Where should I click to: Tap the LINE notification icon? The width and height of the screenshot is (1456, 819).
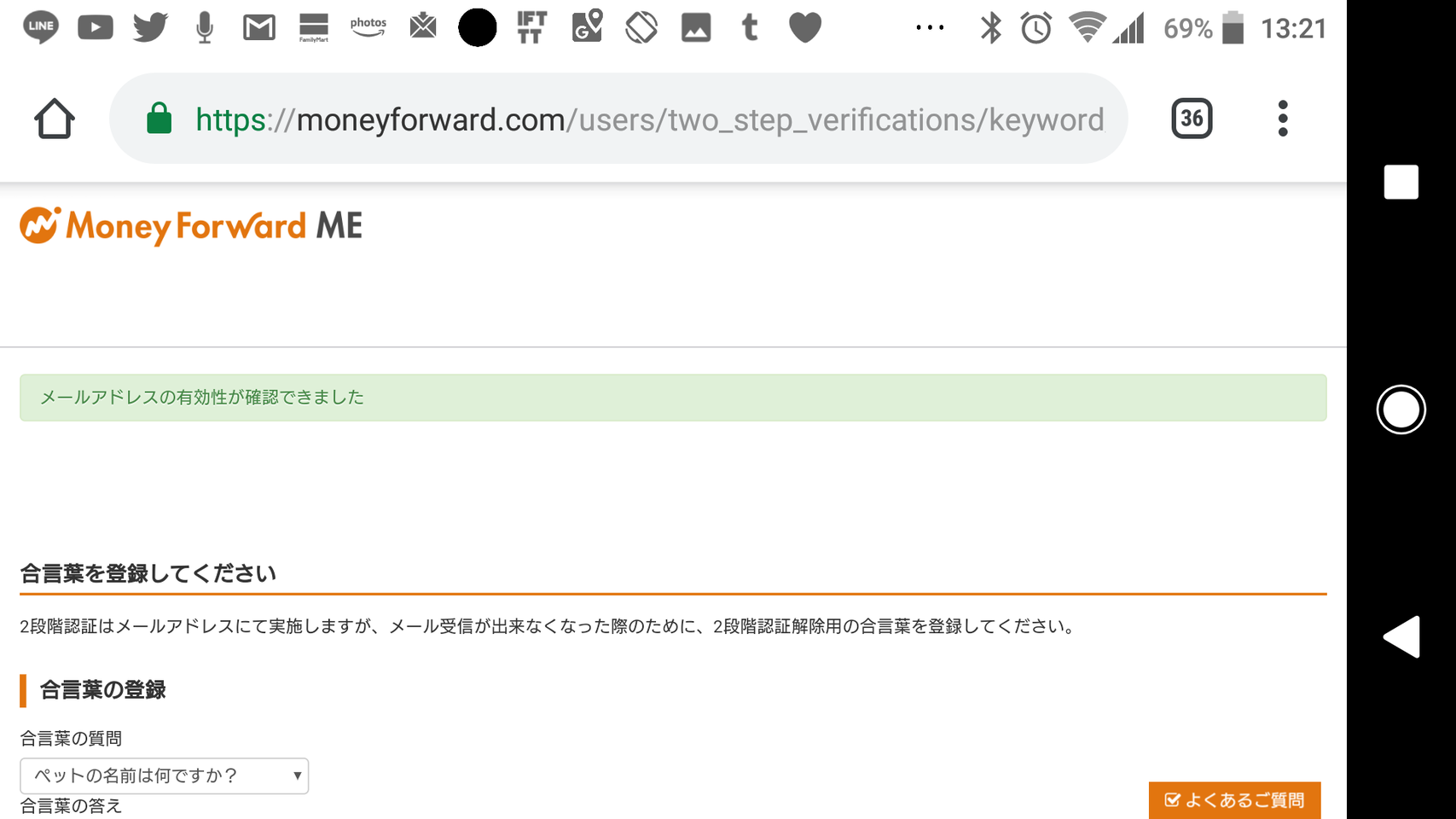pos(41,27)
